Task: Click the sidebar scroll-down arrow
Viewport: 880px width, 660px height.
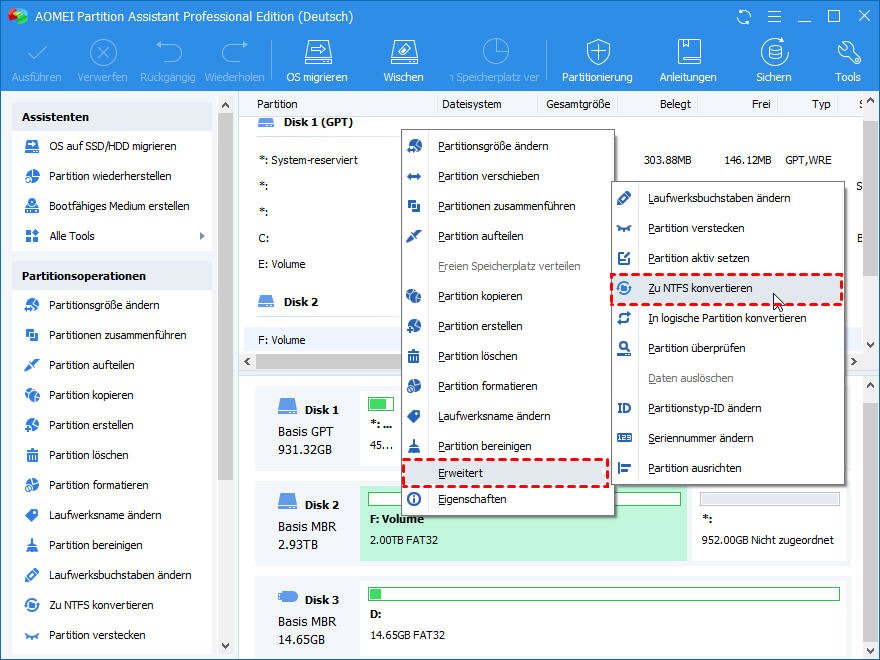Action: 226,646
